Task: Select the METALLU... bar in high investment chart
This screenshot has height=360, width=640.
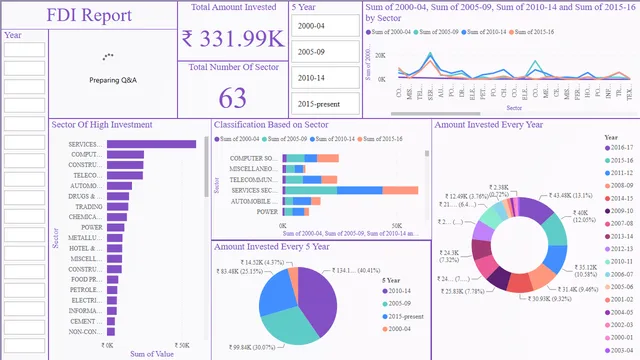Action: (x=115, y=238)
